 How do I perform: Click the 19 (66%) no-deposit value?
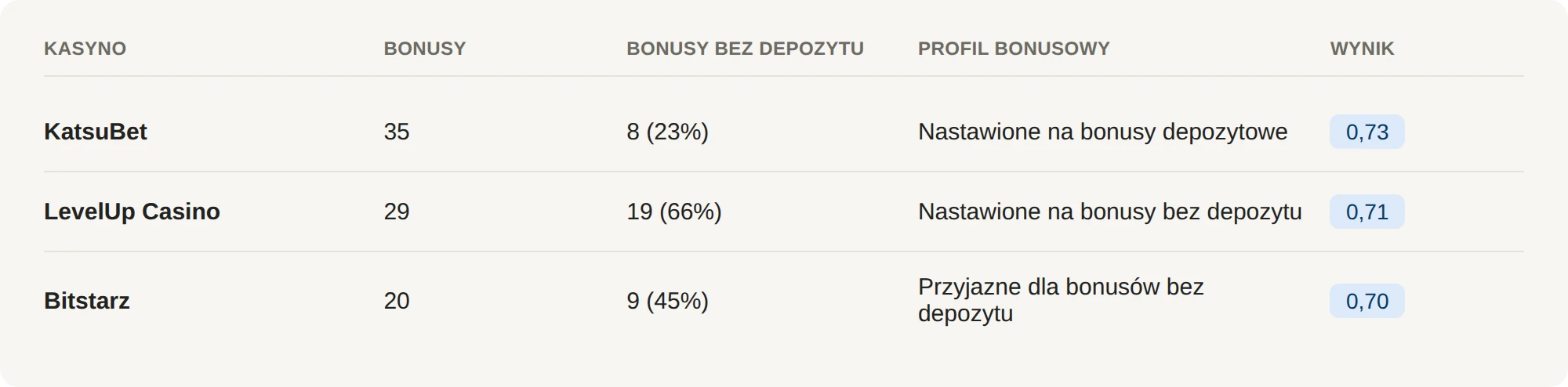click(674, 212)
